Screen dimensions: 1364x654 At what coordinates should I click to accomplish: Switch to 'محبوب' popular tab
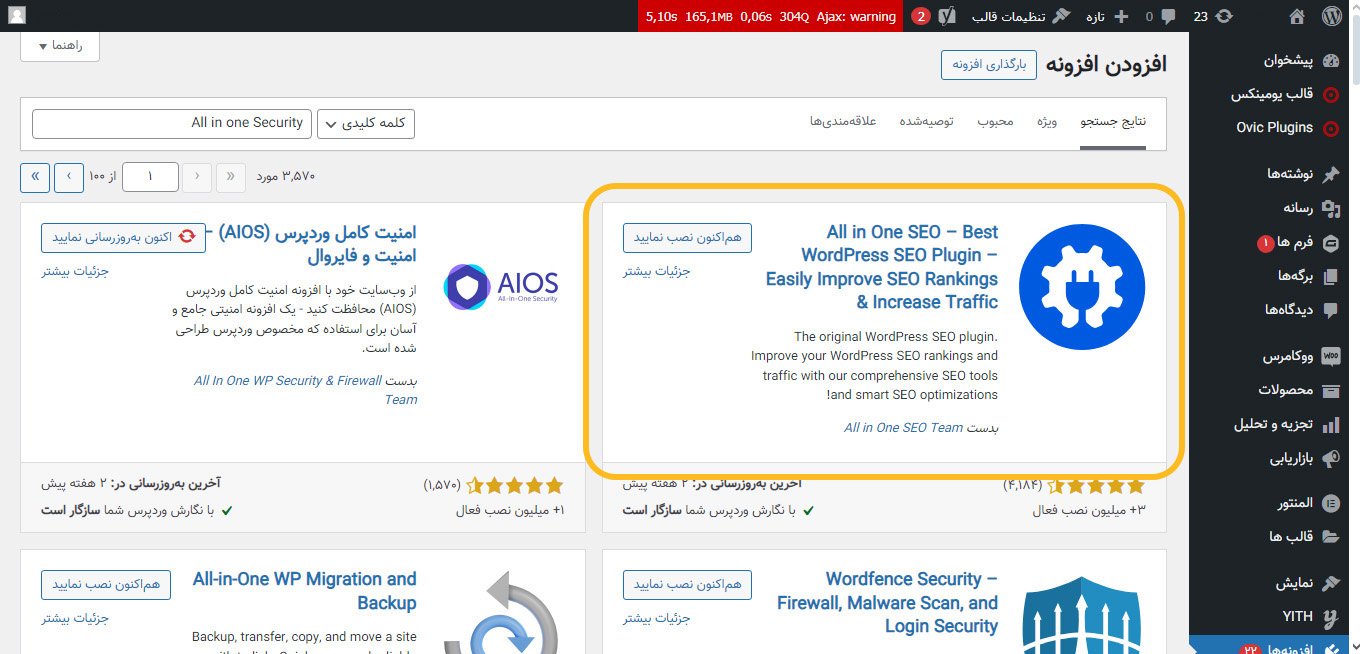coord(995,122)
